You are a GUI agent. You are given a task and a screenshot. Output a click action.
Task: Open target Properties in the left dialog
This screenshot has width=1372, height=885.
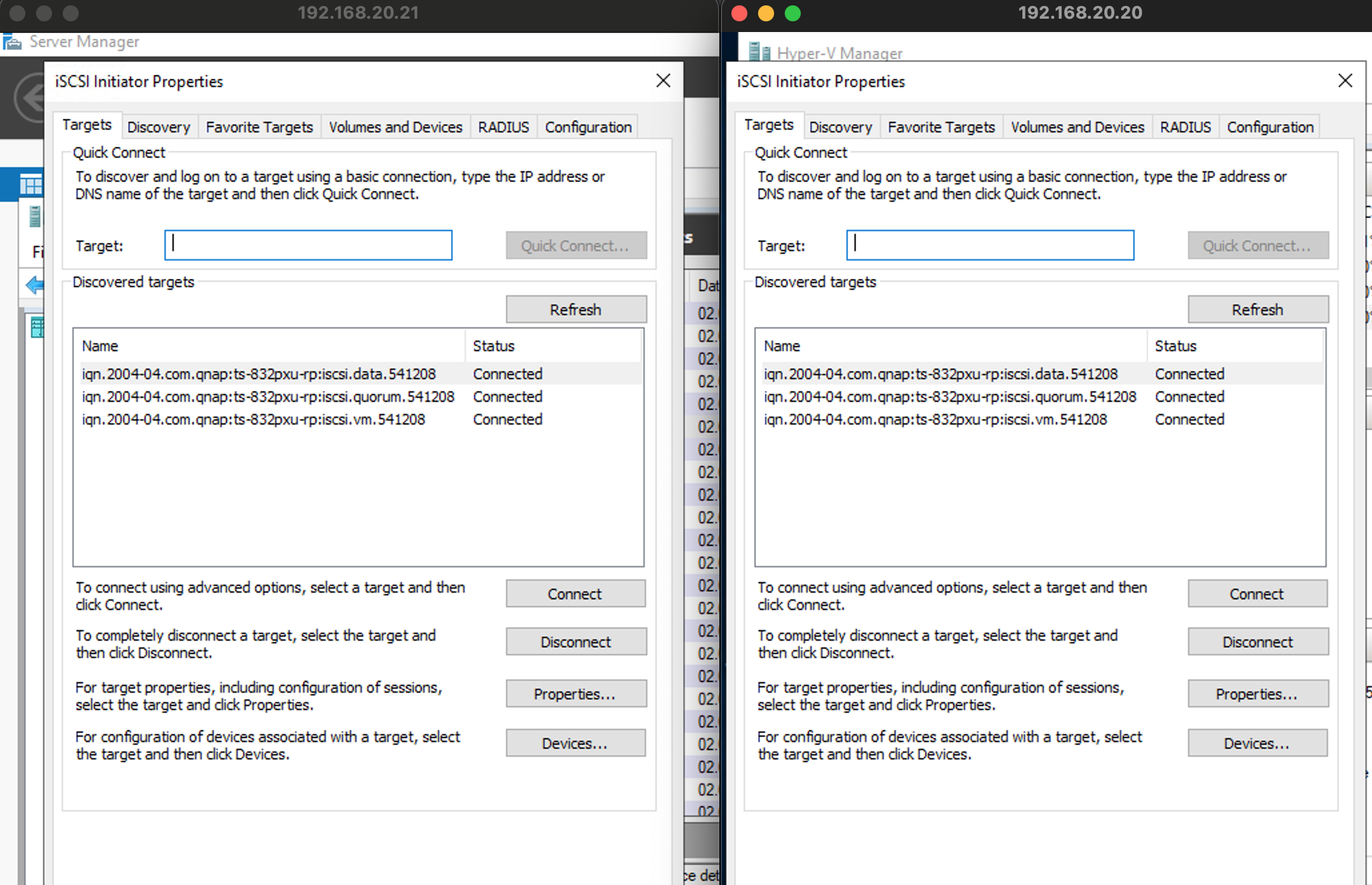pos(576,693)
